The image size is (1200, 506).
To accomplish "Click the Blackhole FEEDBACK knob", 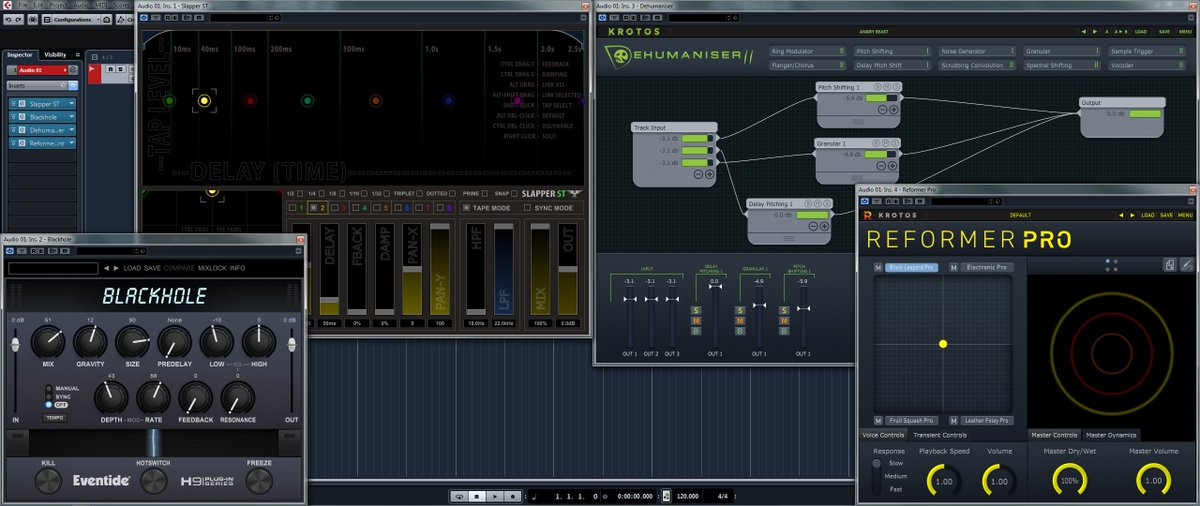I will point(195,398).
